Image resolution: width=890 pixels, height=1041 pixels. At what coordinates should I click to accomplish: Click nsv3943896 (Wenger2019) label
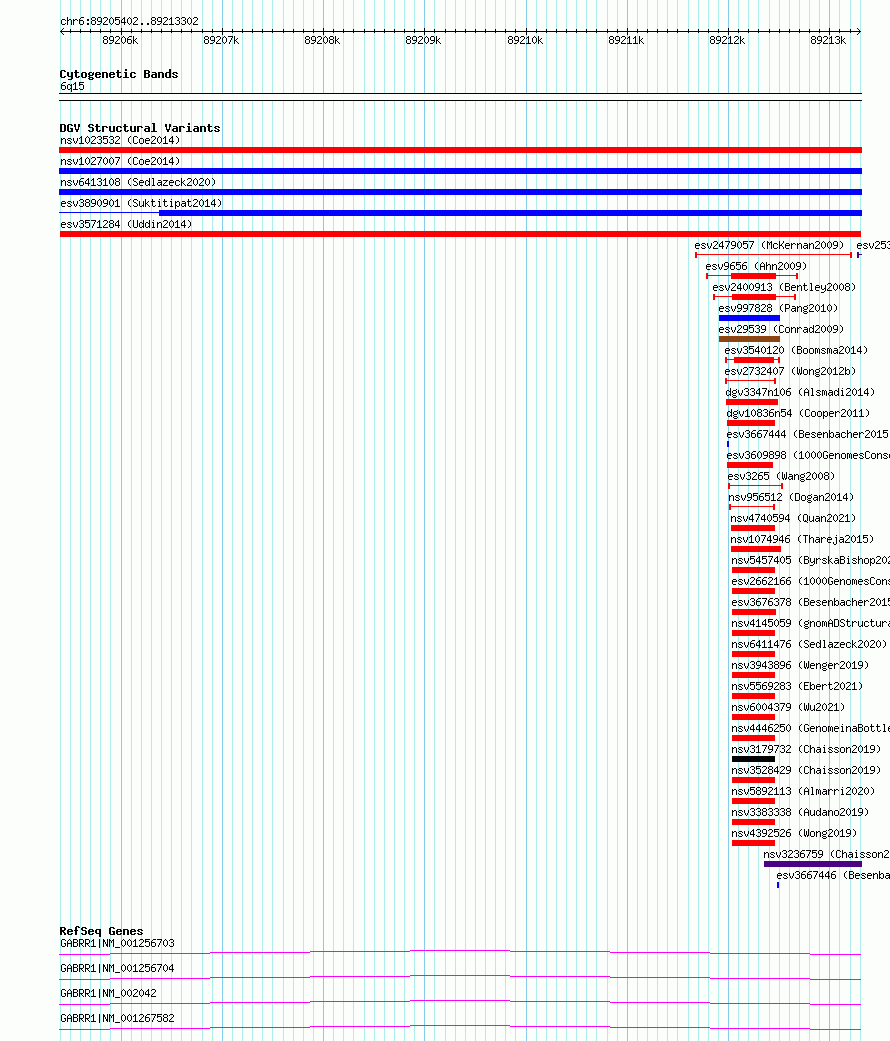pos(800,665)
